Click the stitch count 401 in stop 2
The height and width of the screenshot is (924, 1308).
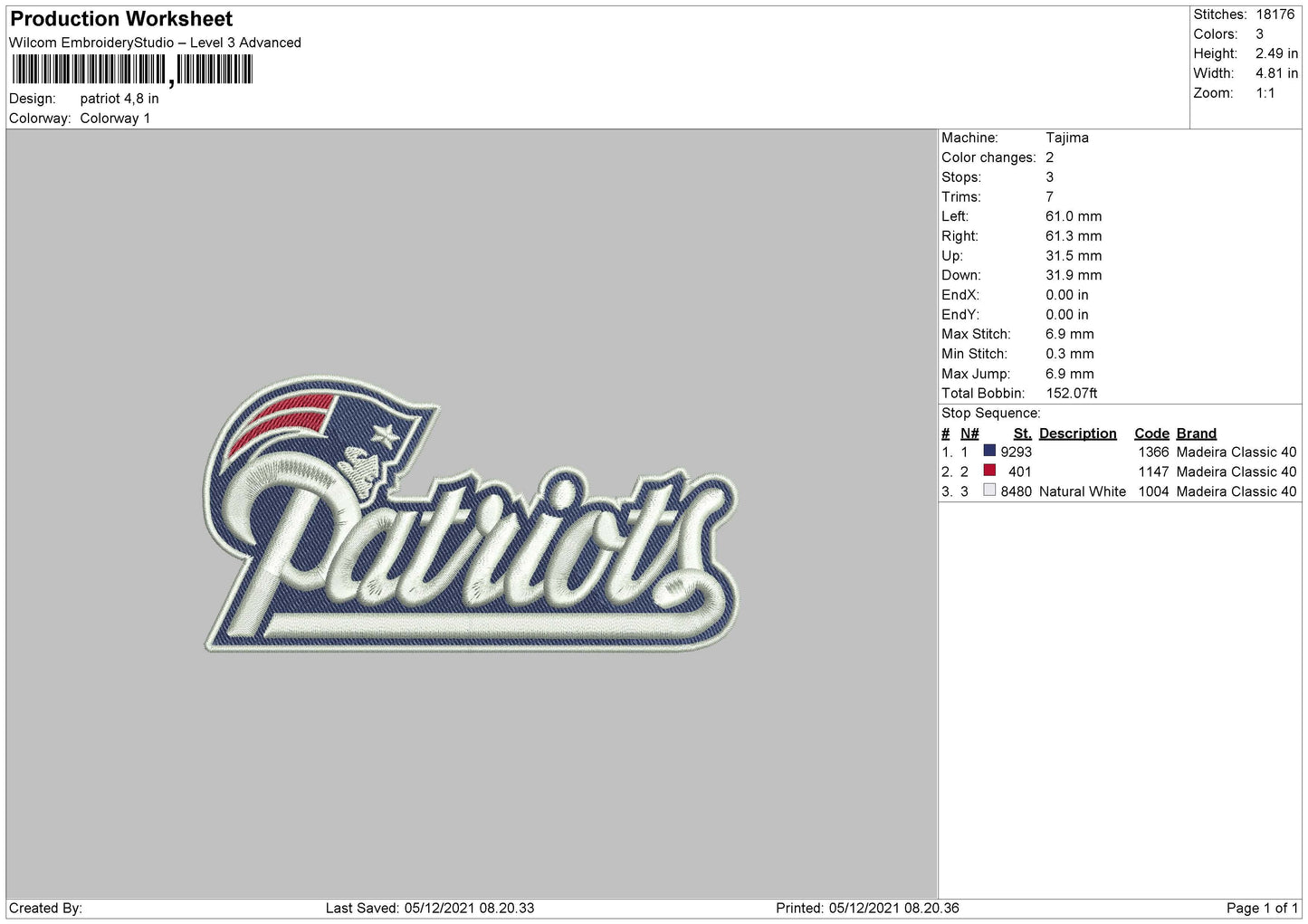coord(1020,472)
